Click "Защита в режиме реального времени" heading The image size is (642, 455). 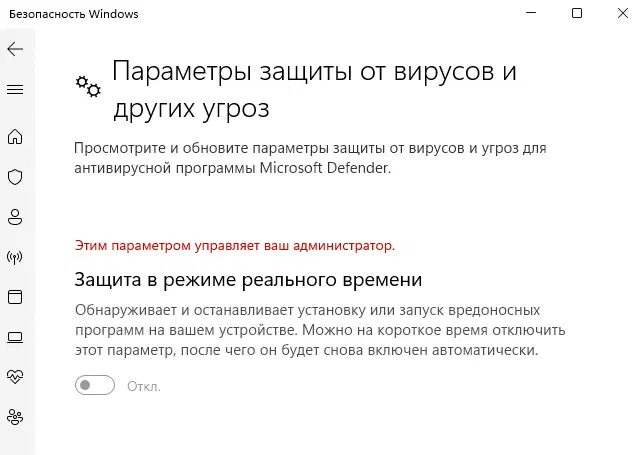tap(248, 279)
